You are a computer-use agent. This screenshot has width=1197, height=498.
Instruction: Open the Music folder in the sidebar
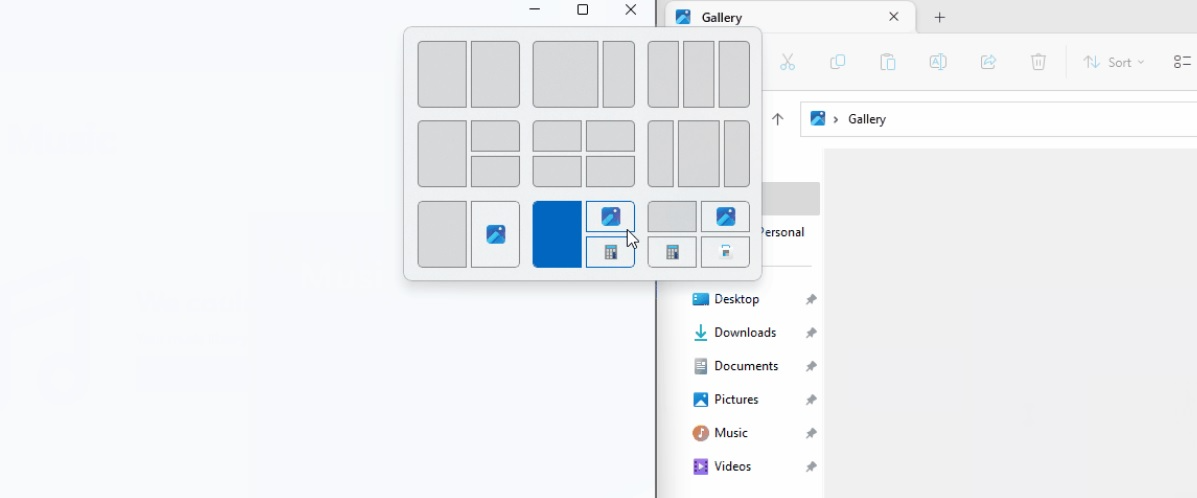(730, 433)
